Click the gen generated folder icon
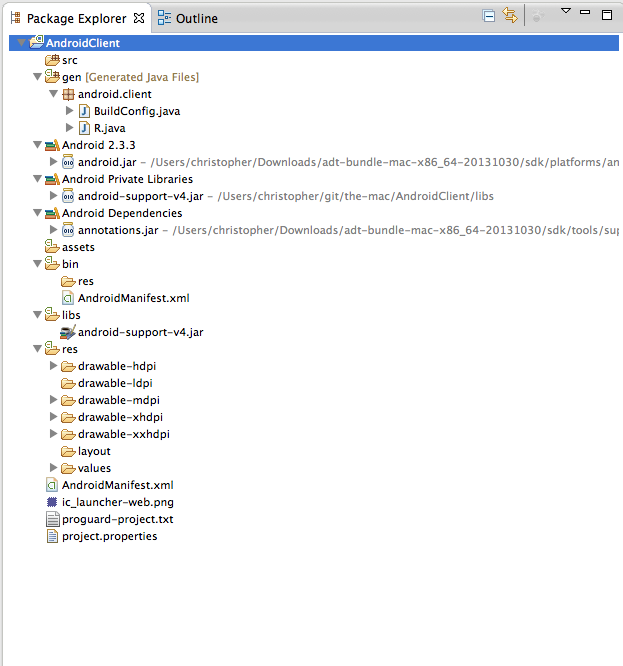Image resolution: width=623 pixels, height=666 pixels. 52,76
